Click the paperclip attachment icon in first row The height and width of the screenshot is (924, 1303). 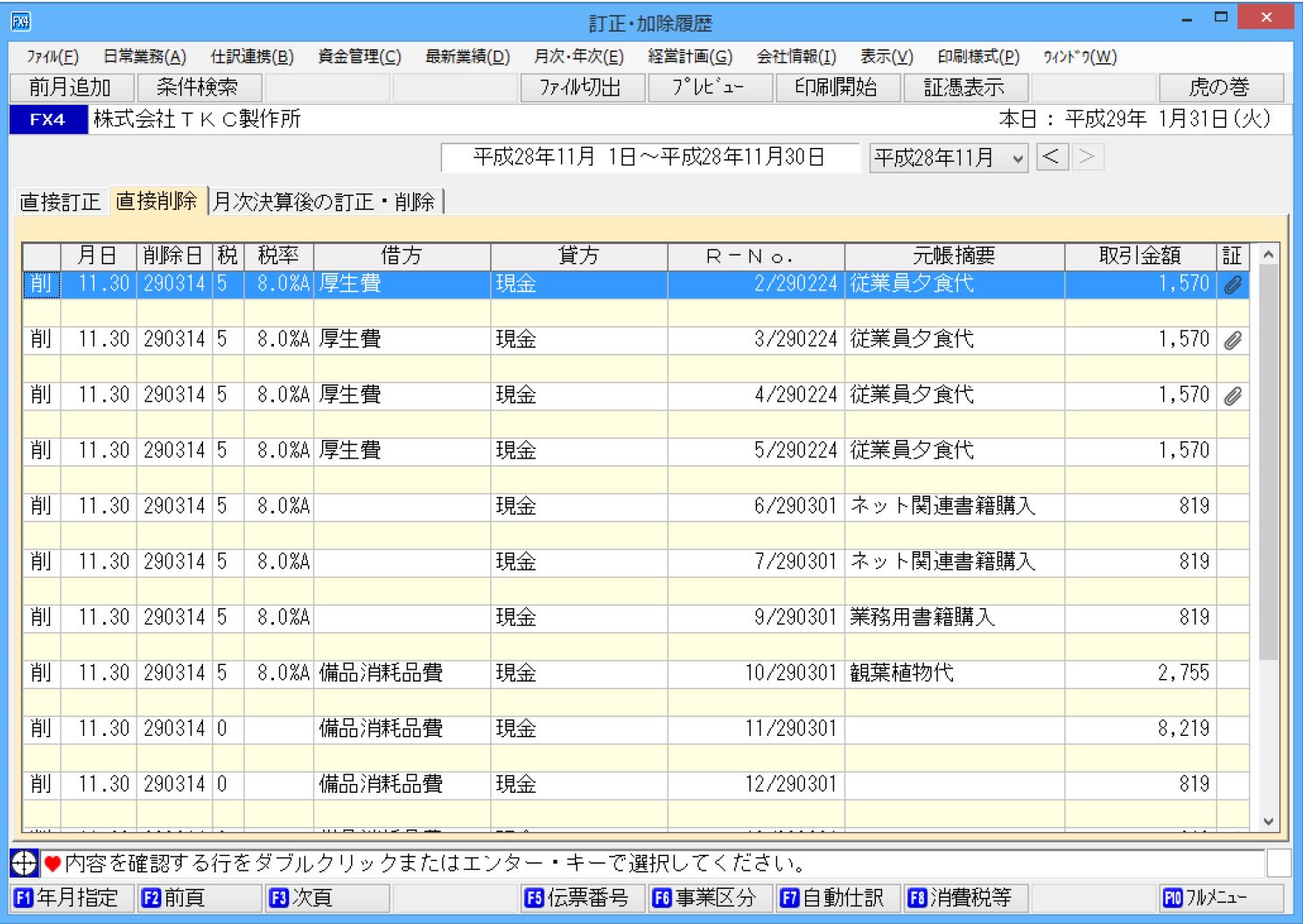(1232, 284)
